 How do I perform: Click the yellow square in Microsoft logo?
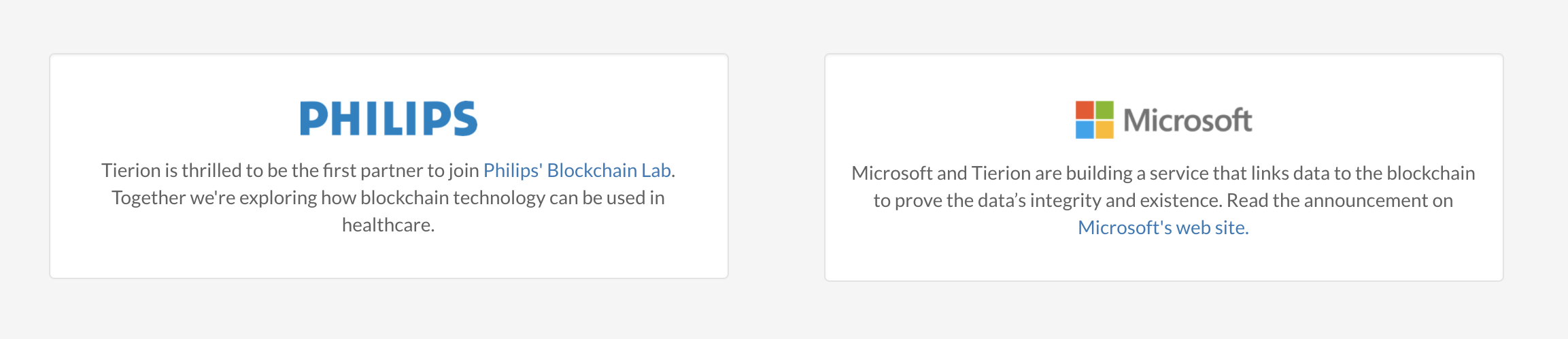tap(1105, 129)
